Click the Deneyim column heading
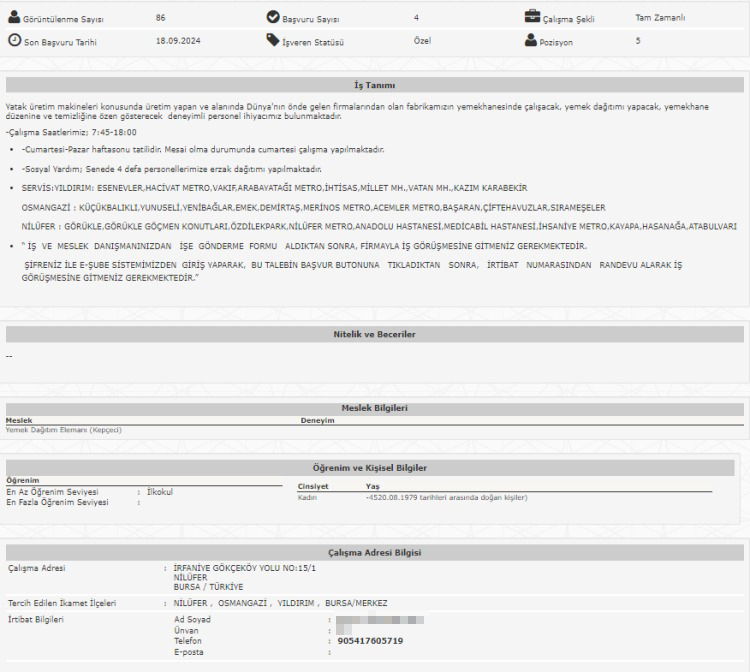Viewport: 750px width, 672px height. [x=317, y=421]
